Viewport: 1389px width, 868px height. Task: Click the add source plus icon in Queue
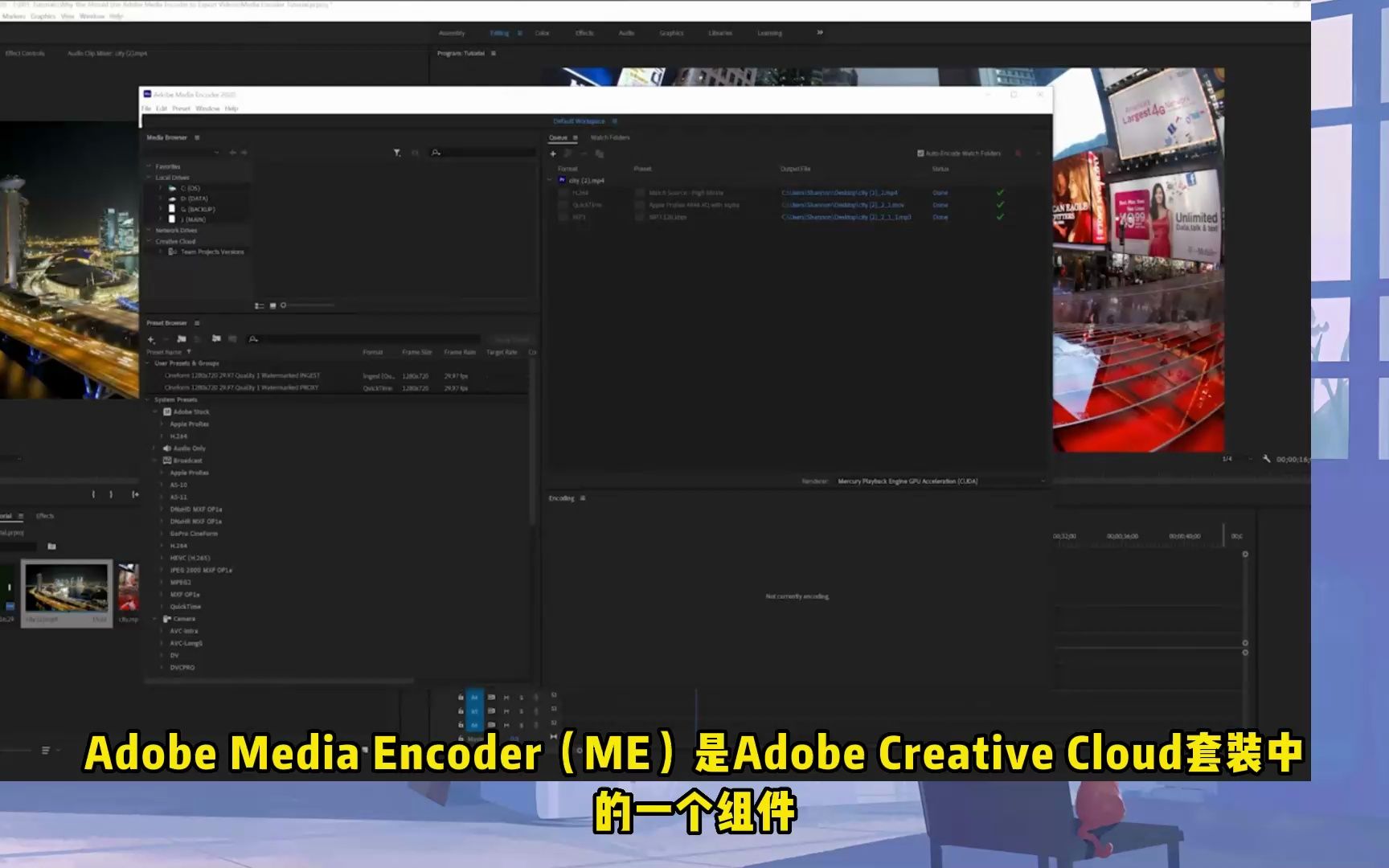(553, 154)
